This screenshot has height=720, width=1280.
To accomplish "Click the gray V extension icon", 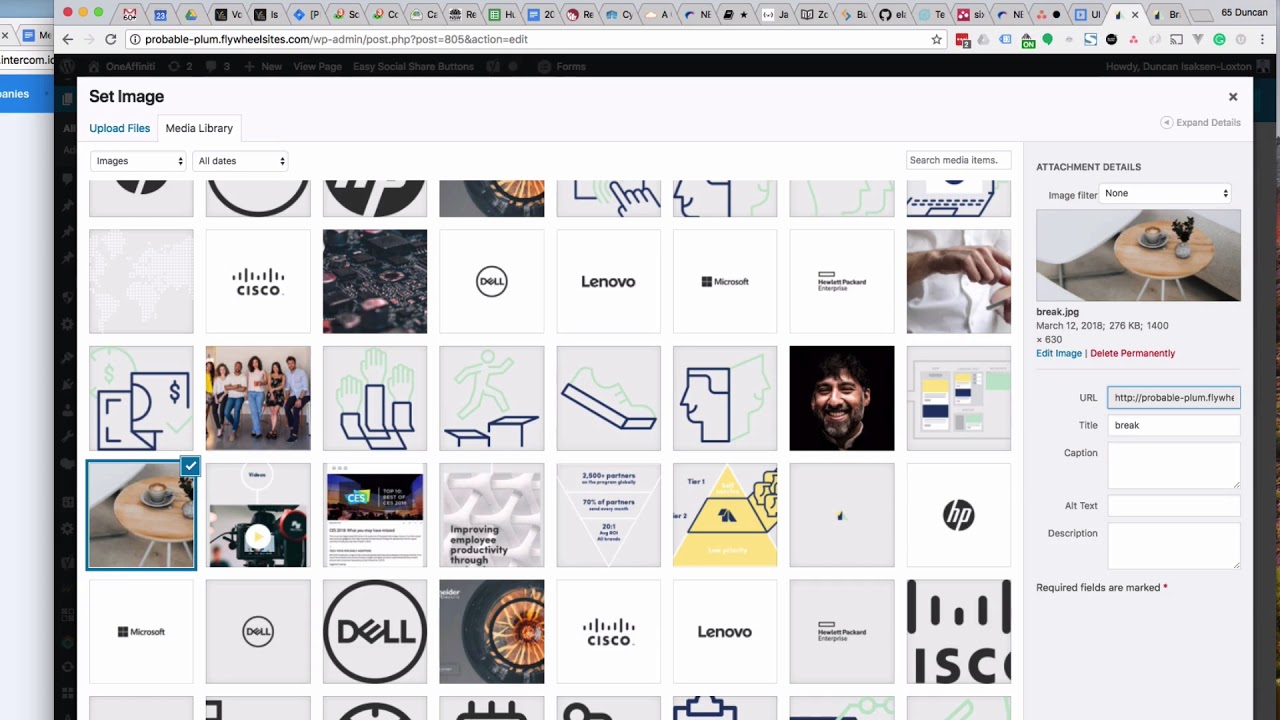I will click(1198, 40).
